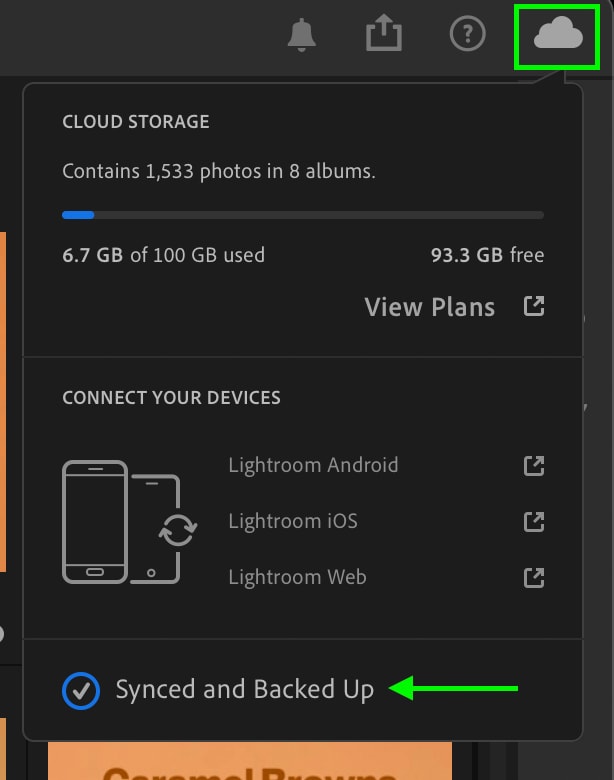Click the share/export icon
The image size is (614, 780).
pos(384,33)
